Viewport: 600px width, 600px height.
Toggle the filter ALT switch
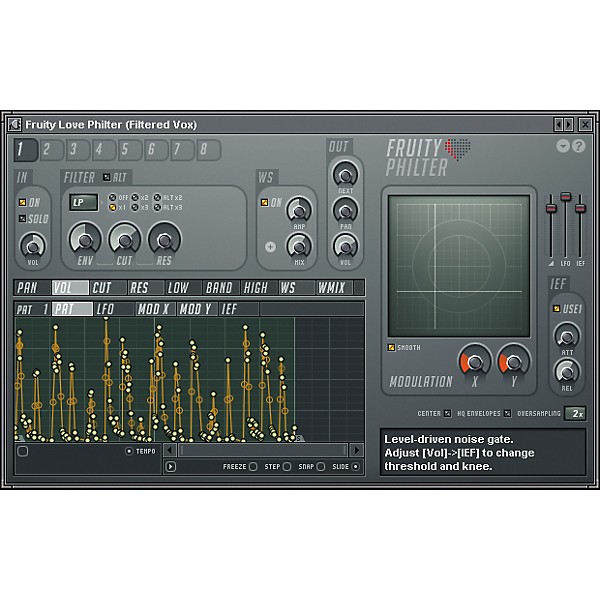click(x=106, y=177)
